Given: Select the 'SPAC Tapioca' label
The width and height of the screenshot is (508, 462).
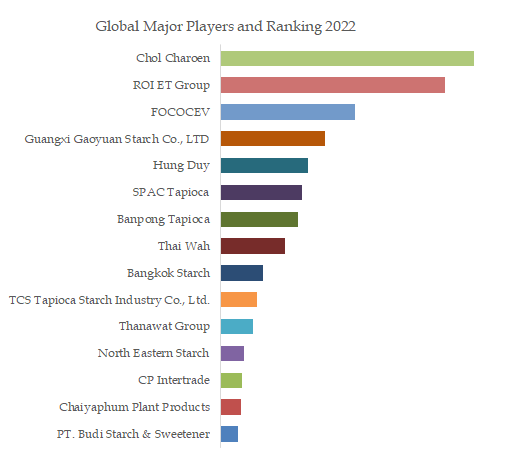Looking at the screenshot, I should [x=171, y=192].
